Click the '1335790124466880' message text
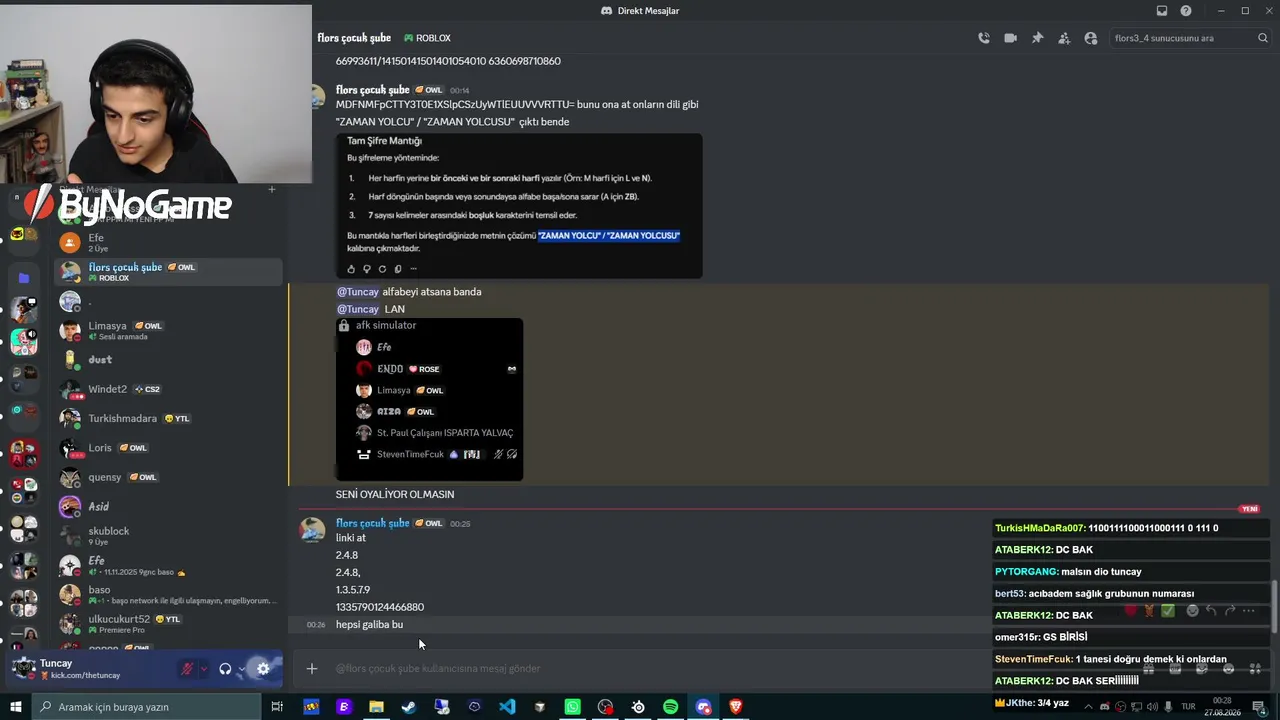The image size is (1280, 720). tap(380, 607)
